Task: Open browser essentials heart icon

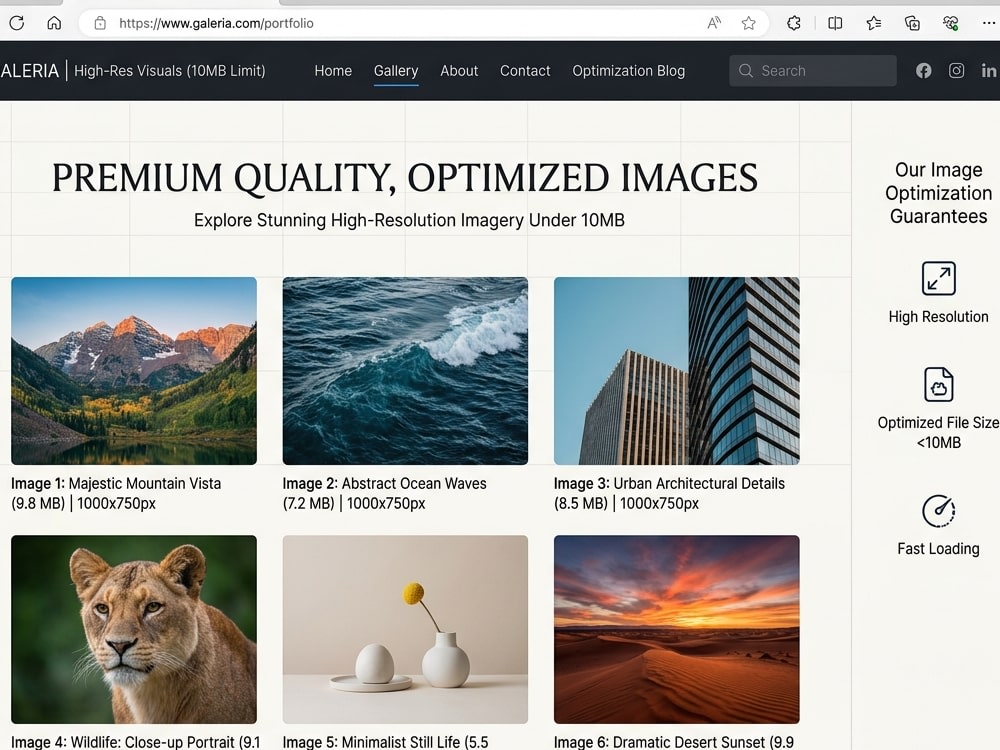Action: pos(951,24)
